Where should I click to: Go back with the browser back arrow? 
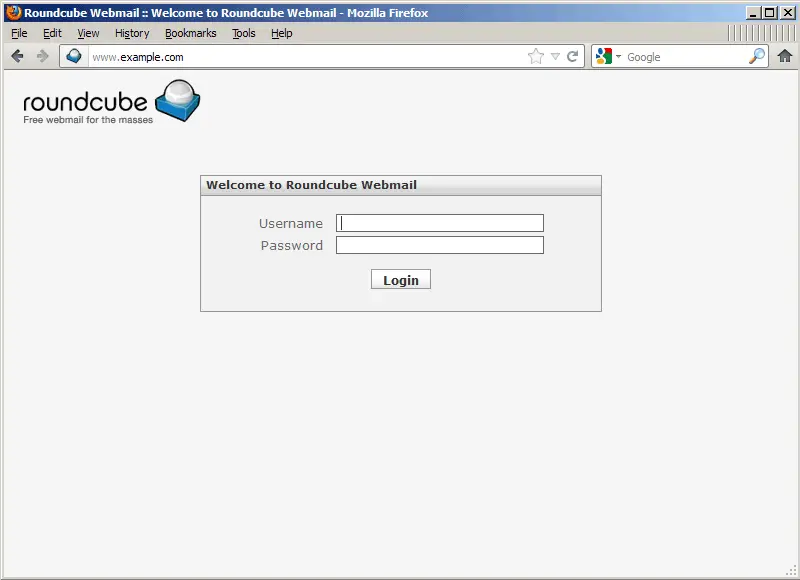[17, 56]
